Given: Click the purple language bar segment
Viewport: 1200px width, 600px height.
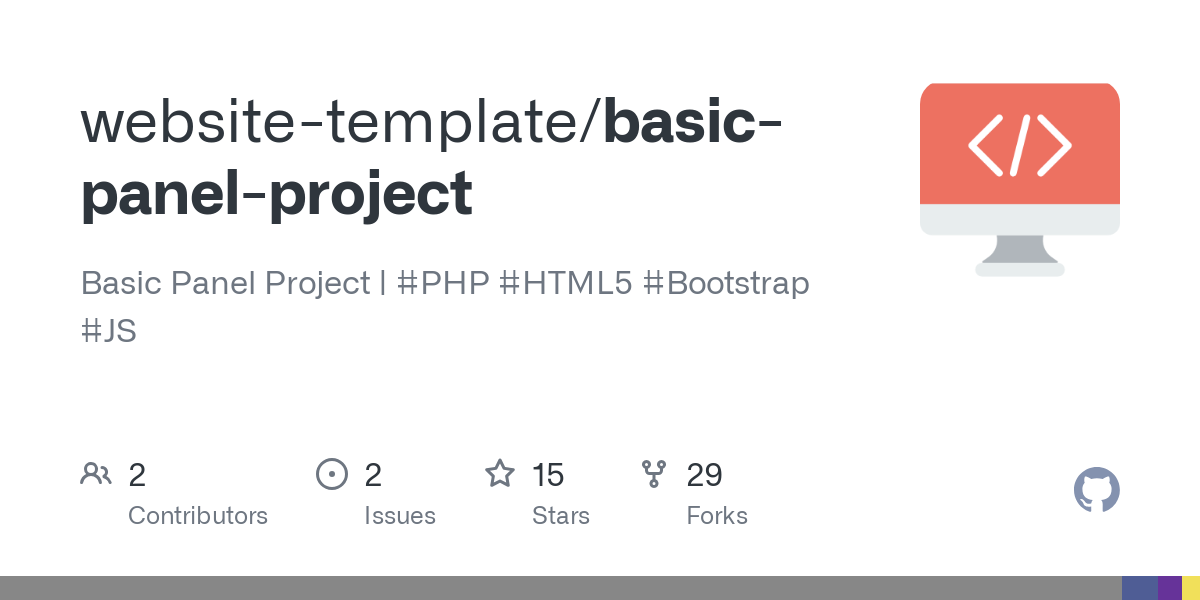Looking at the screenshot, I should tap(1169, 588).
